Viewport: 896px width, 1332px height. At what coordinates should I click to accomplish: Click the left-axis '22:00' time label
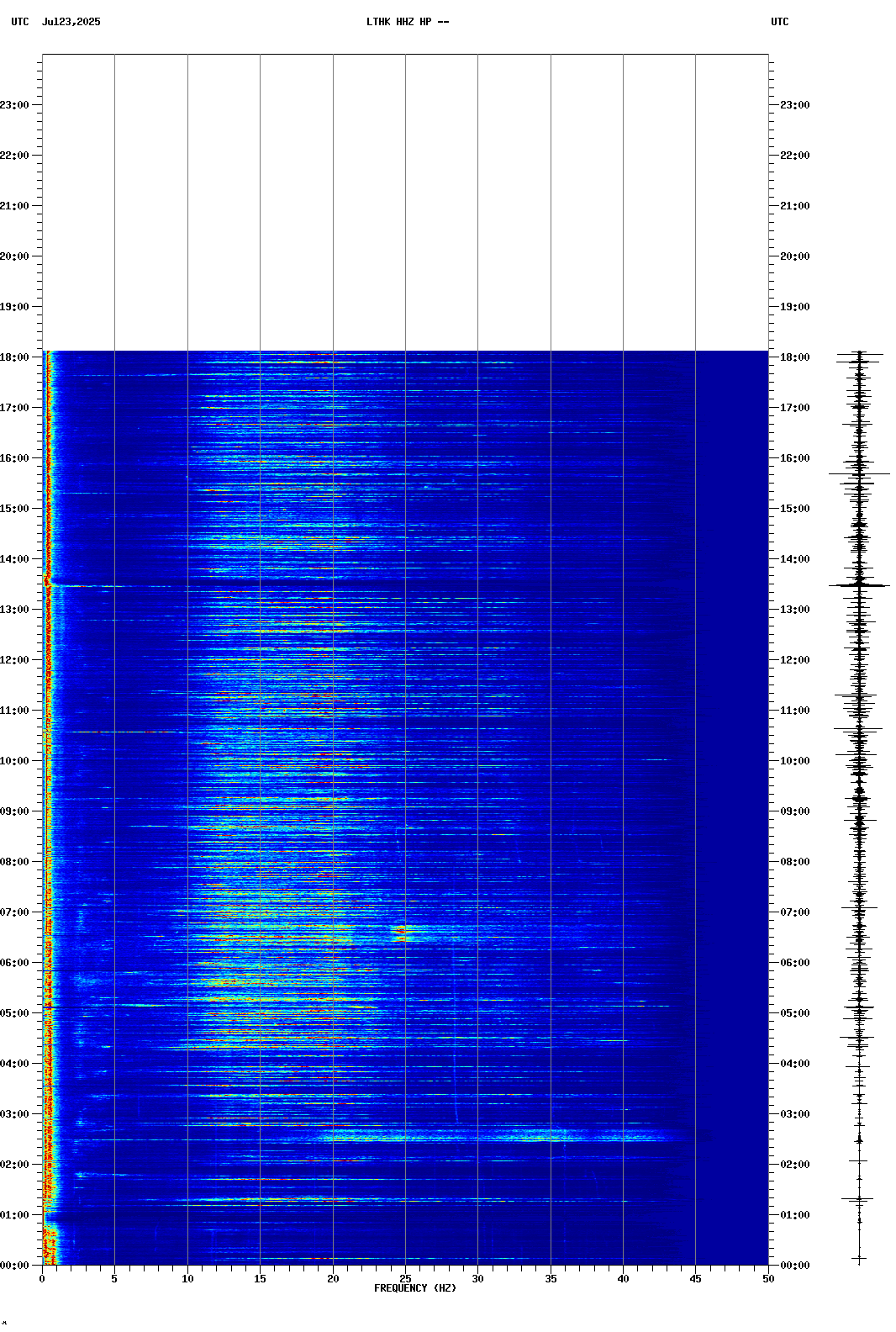14,156
